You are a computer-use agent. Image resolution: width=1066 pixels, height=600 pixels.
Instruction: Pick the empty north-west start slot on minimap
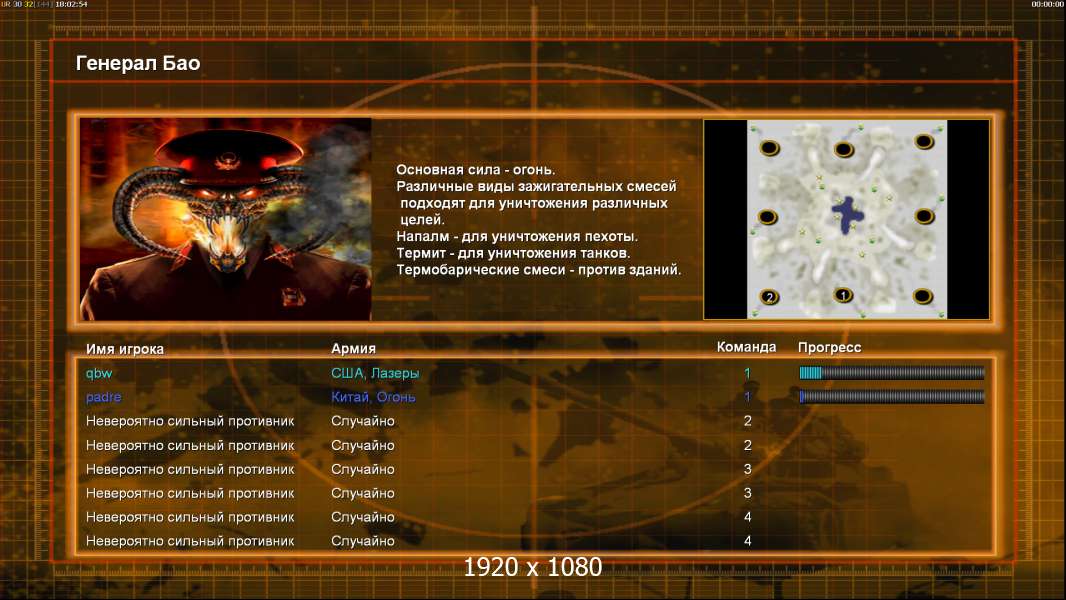coord(770,147)
